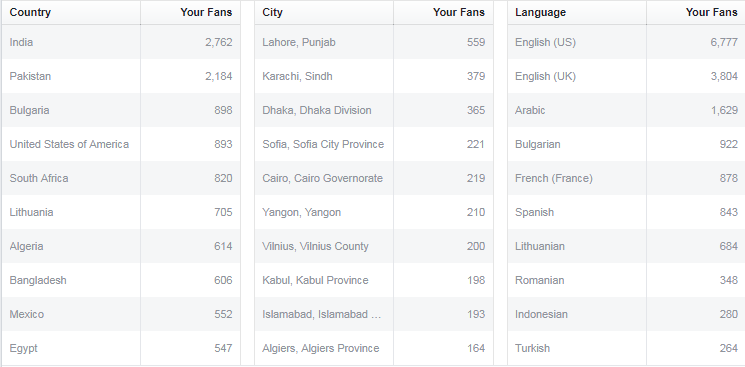
Task: Click Lahore, Punjab city entry
Action: (x=299, y=42)
